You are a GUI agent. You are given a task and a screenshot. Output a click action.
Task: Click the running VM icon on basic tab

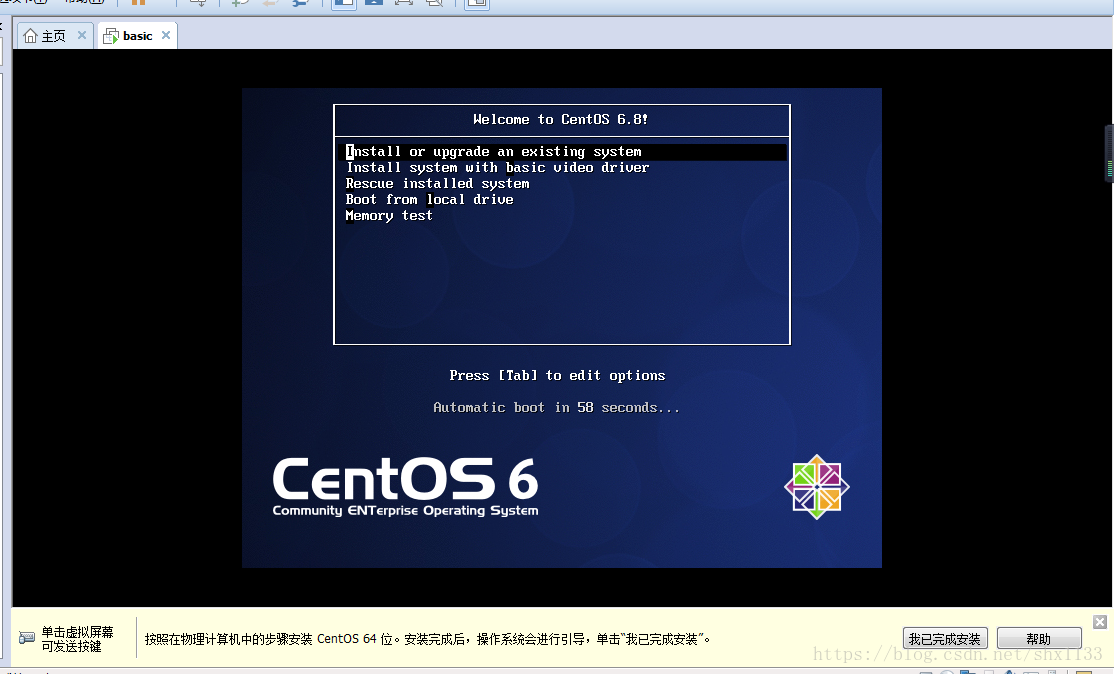coord(110,36)
